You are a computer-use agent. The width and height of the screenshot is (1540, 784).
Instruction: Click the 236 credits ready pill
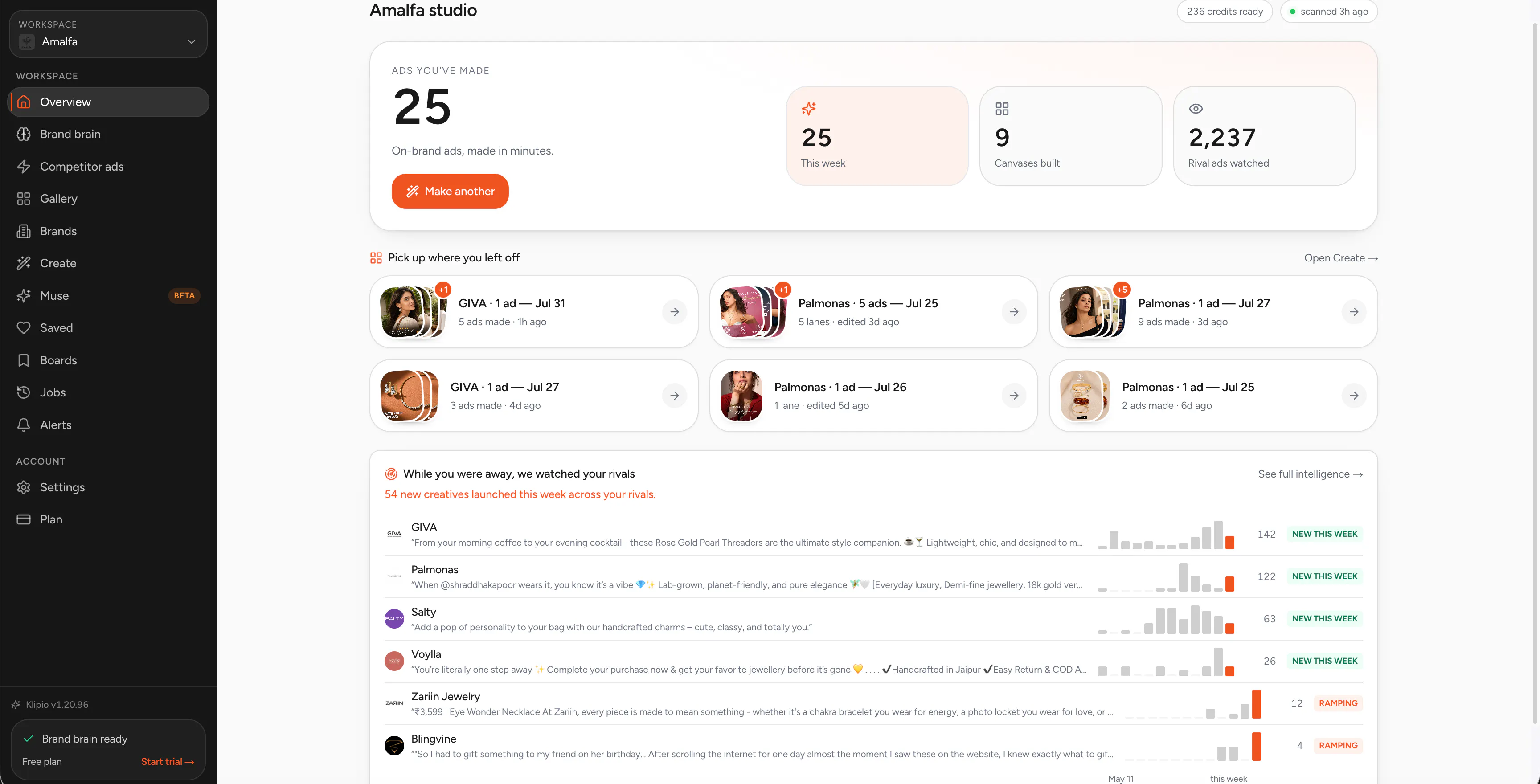[x=1225, y=11]
